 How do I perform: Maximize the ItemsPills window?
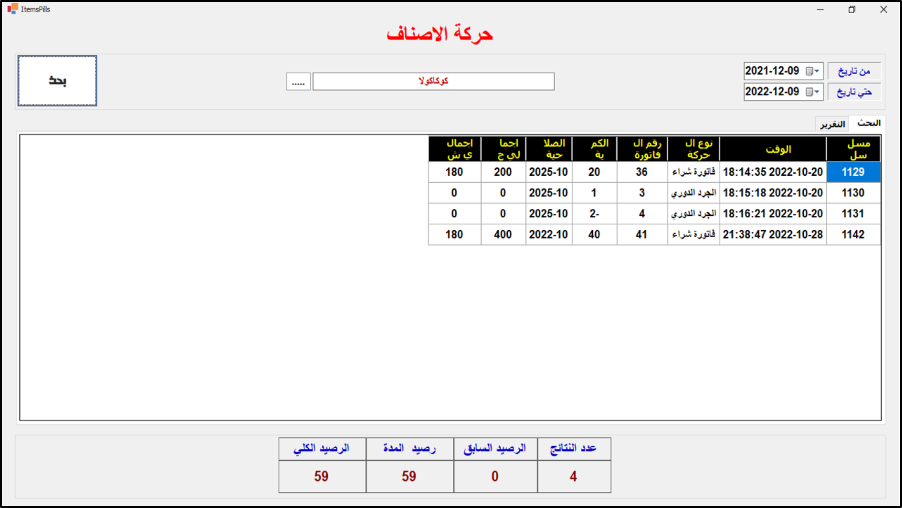click(x=851, y=9)
